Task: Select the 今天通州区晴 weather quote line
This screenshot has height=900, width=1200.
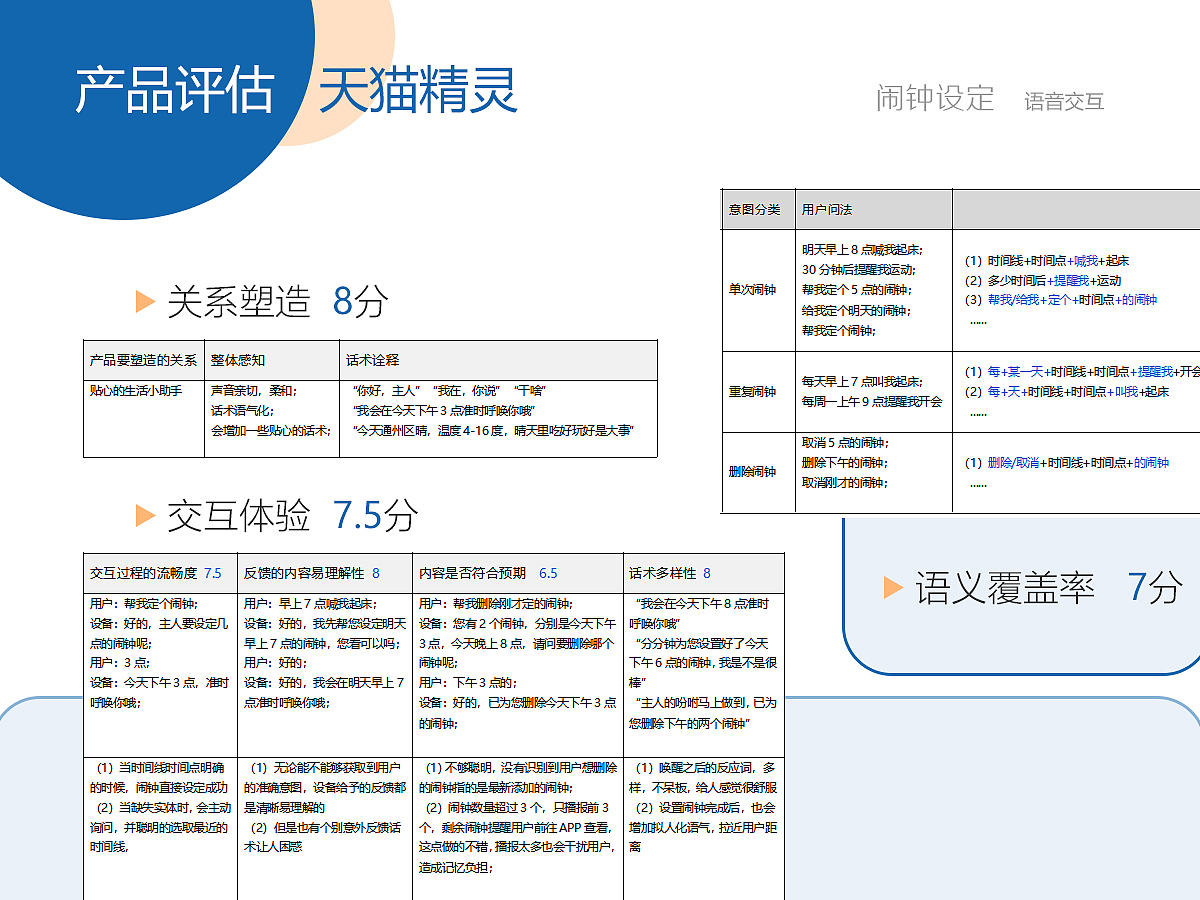Action: click(x=494, y=431)
